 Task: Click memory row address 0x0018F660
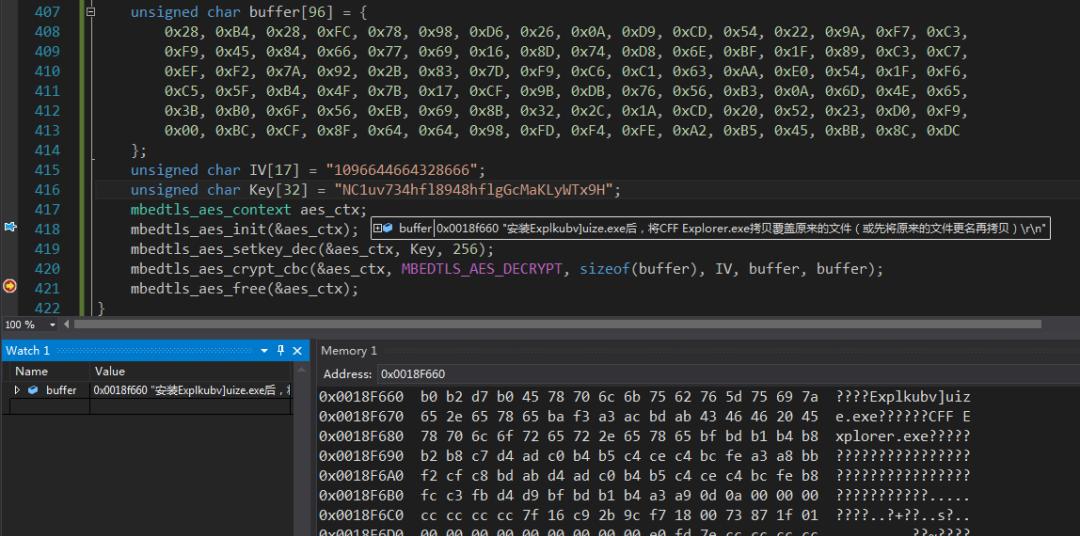[x=361, y=397]
